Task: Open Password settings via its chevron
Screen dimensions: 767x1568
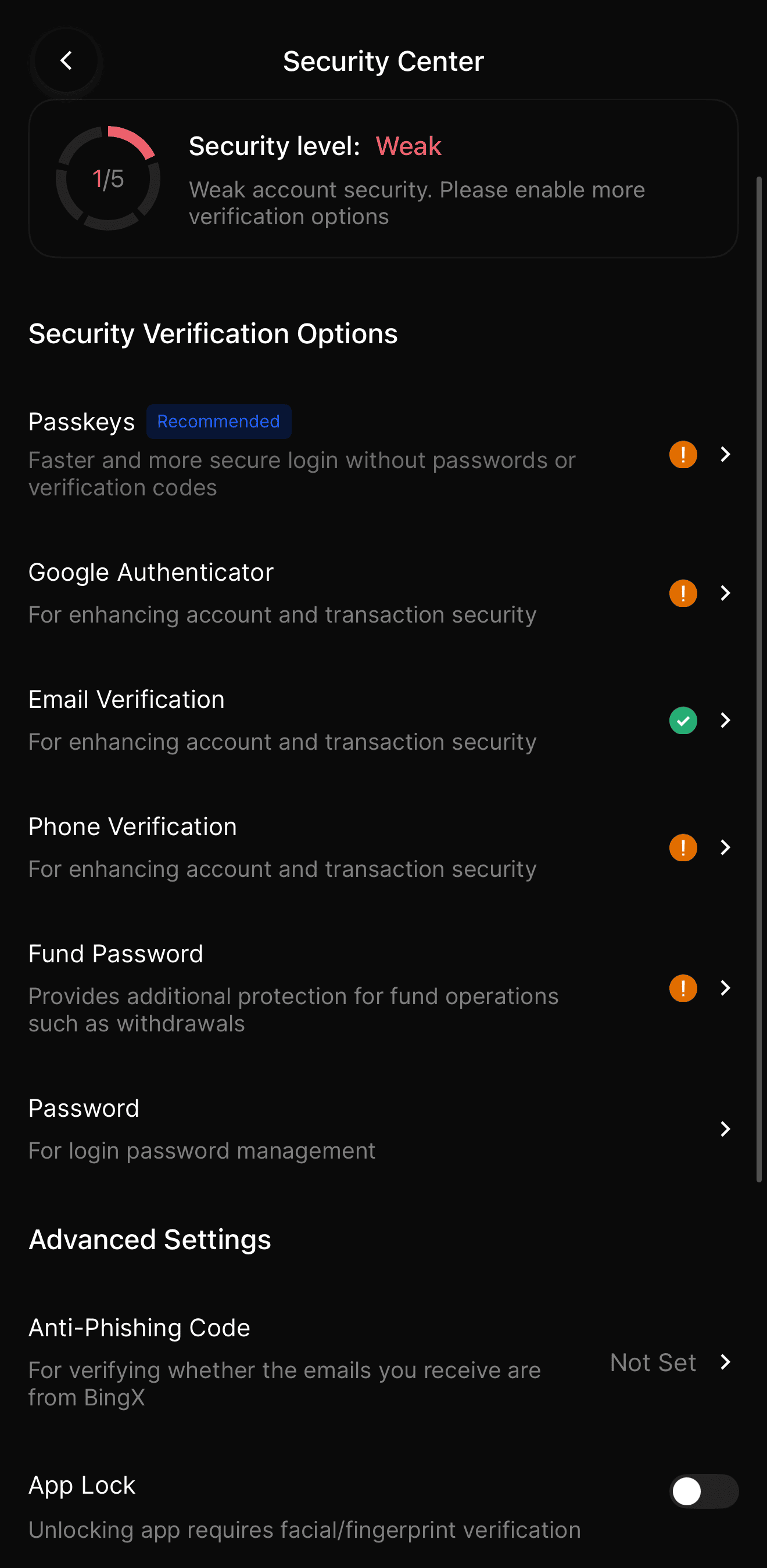Action: click(725, 1129)
